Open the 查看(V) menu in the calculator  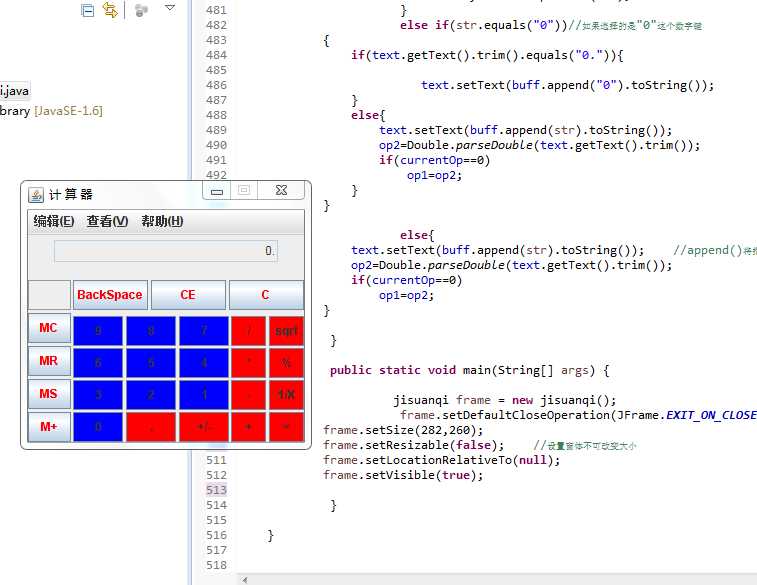pos(107,221)
